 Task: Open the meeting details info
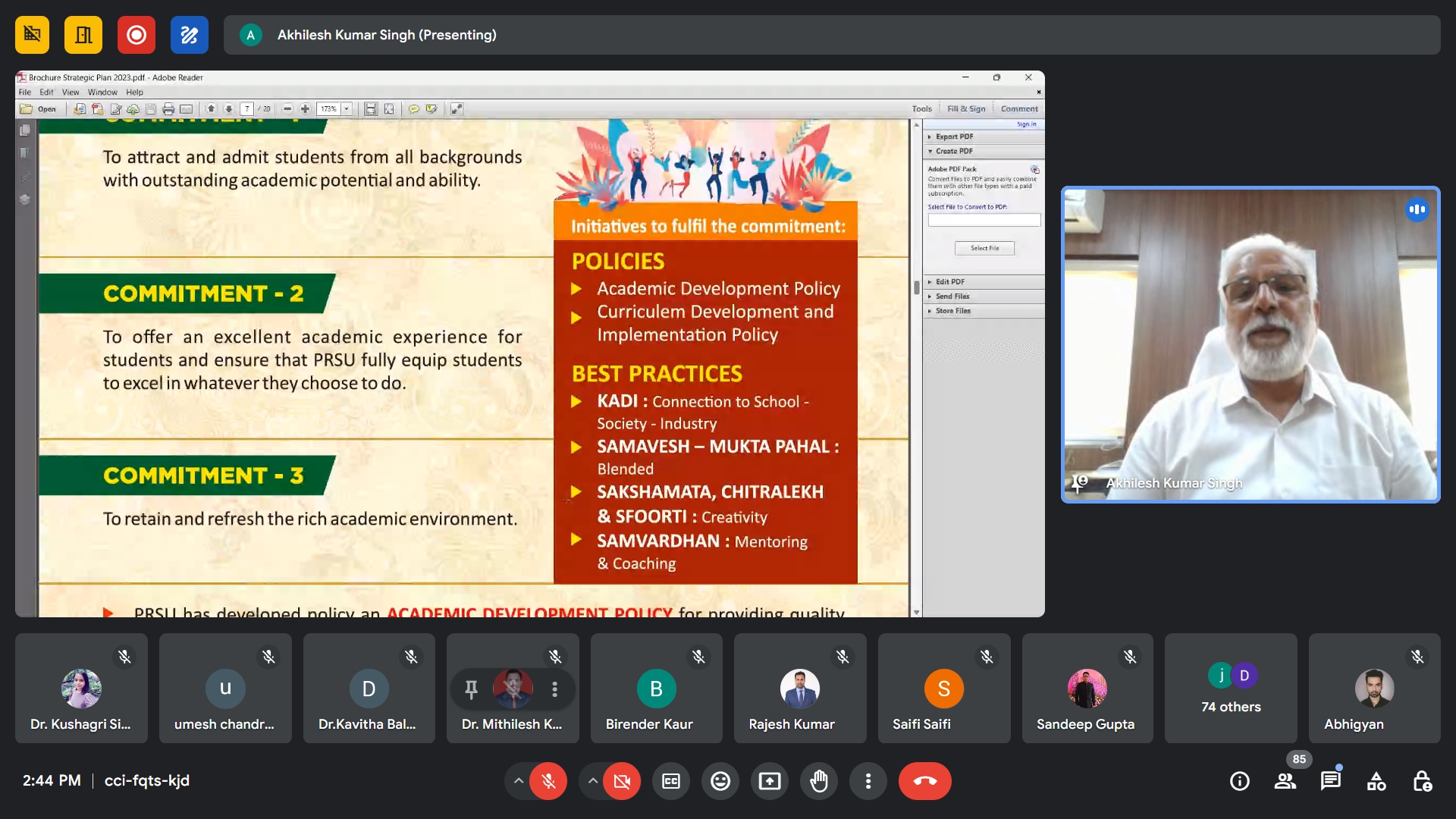[1239, 781]
